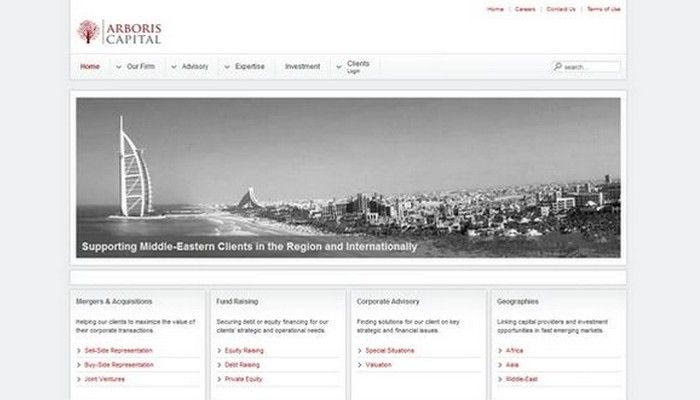Open the Clients Login menu
Screen dimensions: 700x400
point(357,66)
